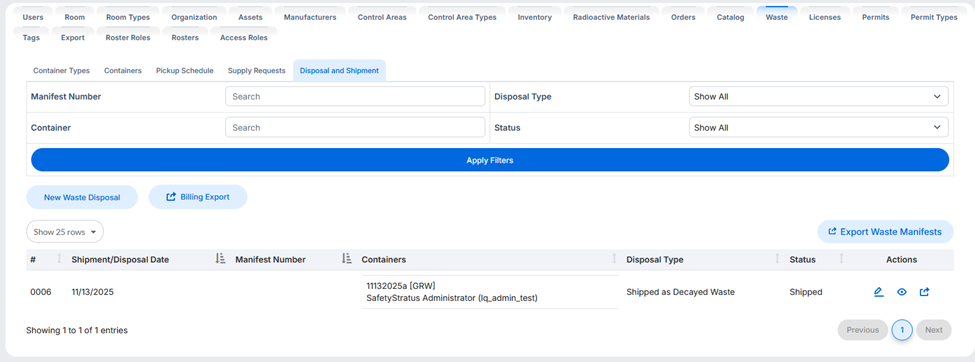The image size is (975, 362).
Task: Open the Control Areas tab
Action: (x=382, y=17)
